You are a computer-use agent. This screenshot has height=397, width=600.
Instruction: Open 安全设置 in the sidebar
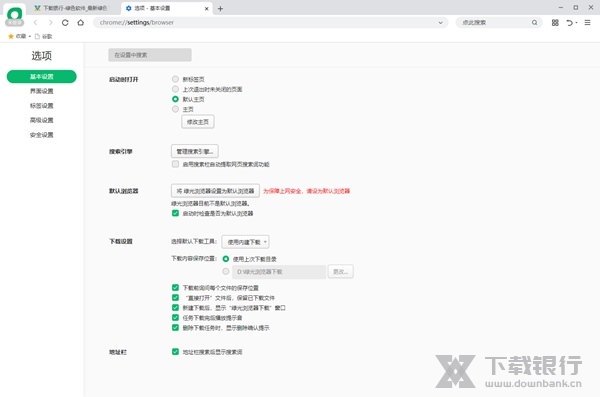[42, 134]
